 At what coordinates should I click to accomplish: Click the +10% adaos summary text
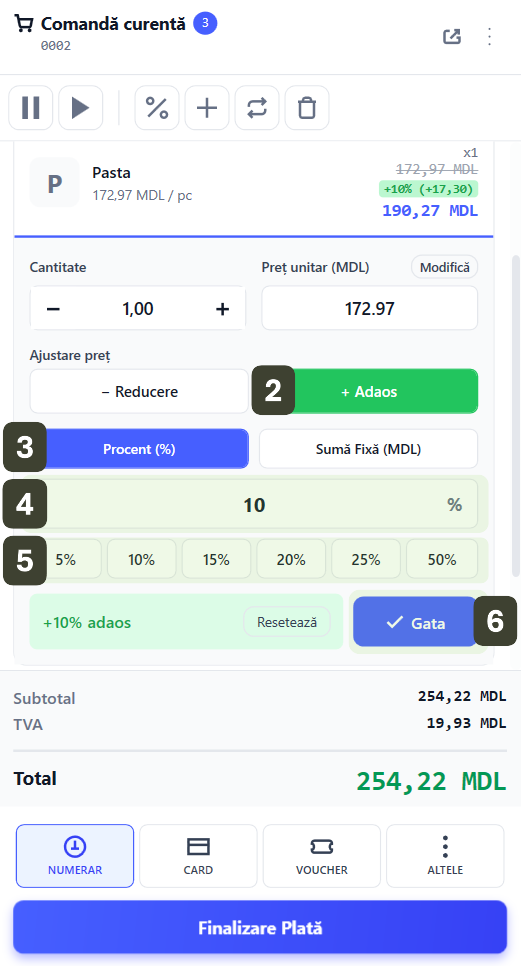[87, 622]
